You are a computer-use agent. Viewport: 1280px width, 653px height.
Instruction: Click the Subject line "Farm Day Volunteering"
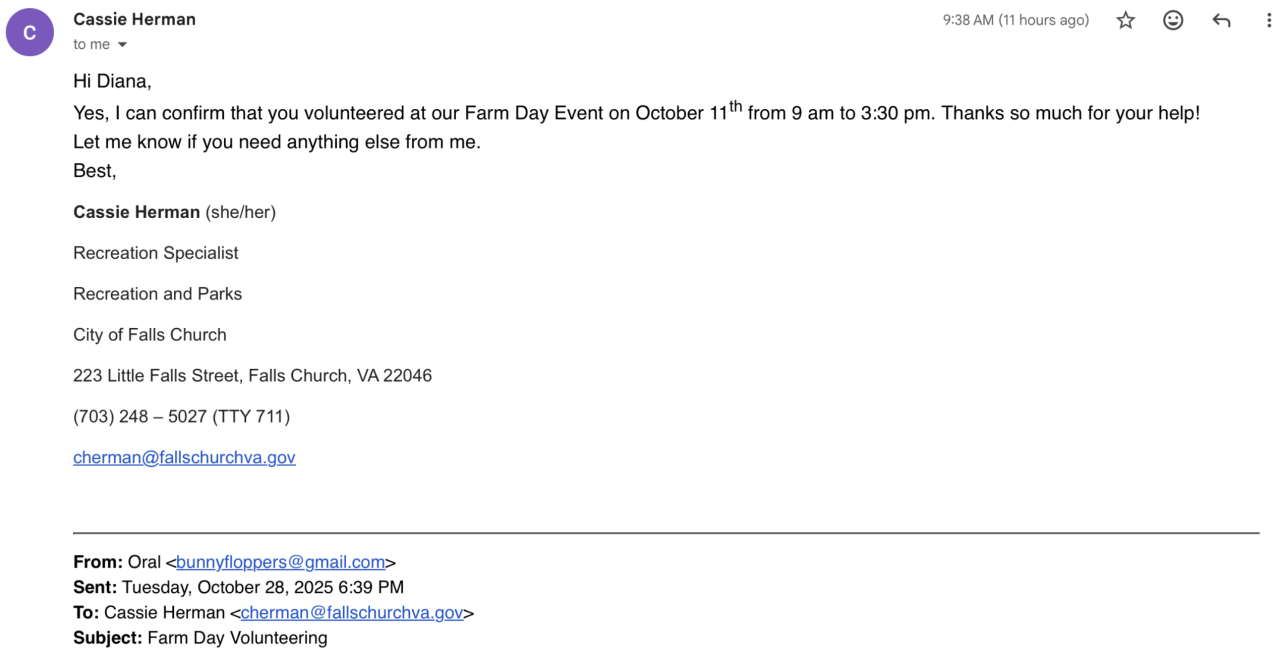point(236,638)
